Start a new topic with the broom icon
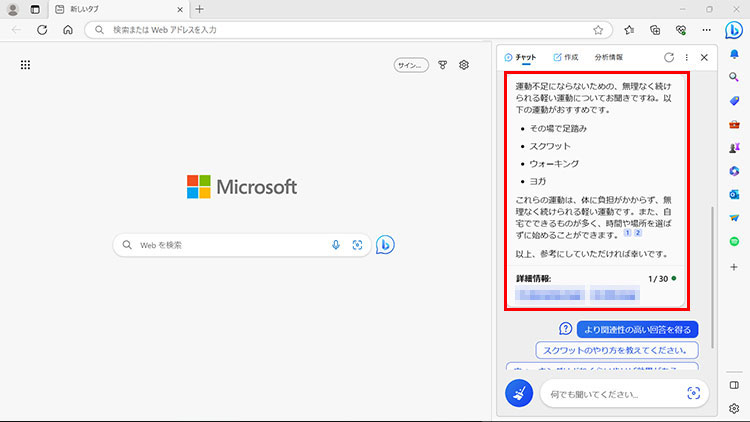750x422 pixels. (x=519, y=394)
